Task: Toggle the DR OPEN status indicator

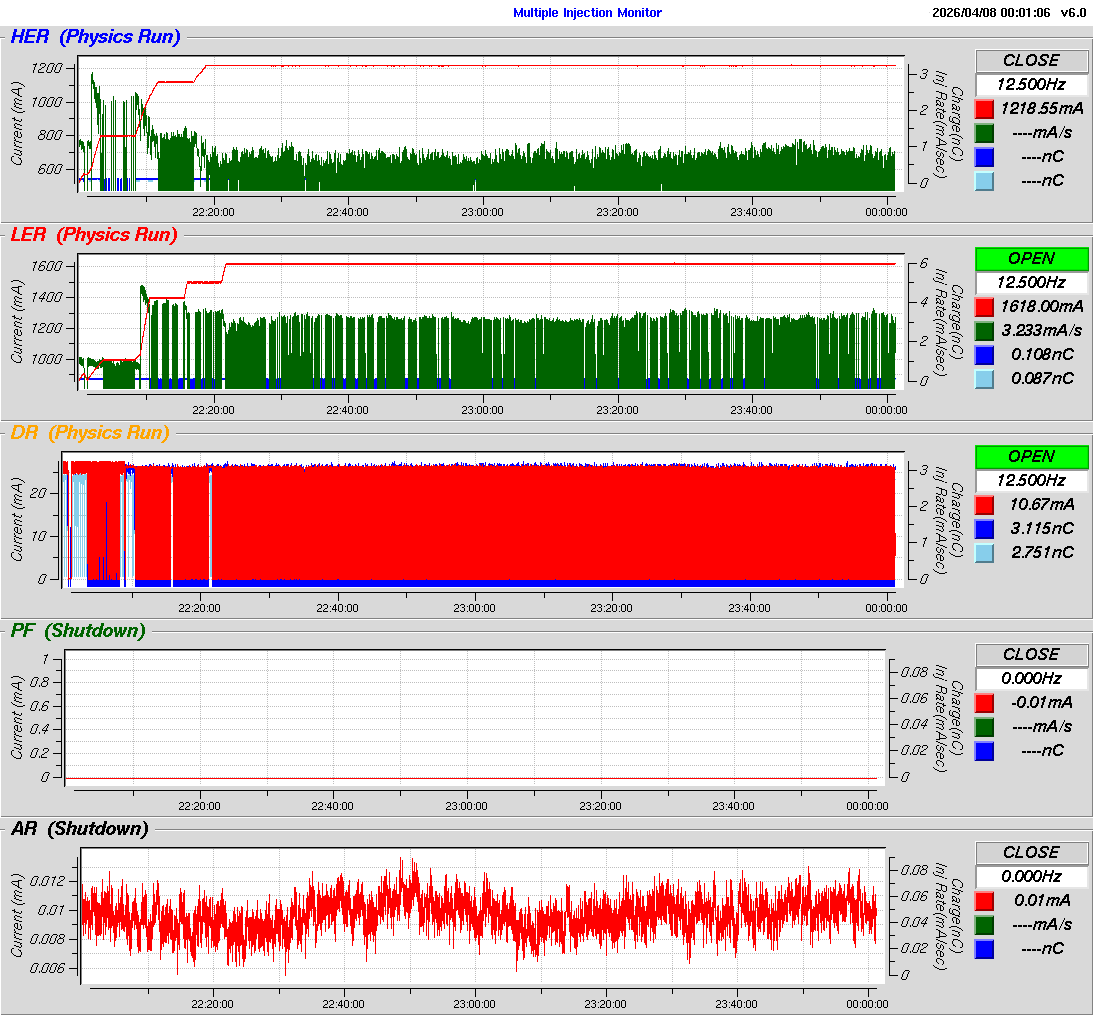Action: [1031, 456]
